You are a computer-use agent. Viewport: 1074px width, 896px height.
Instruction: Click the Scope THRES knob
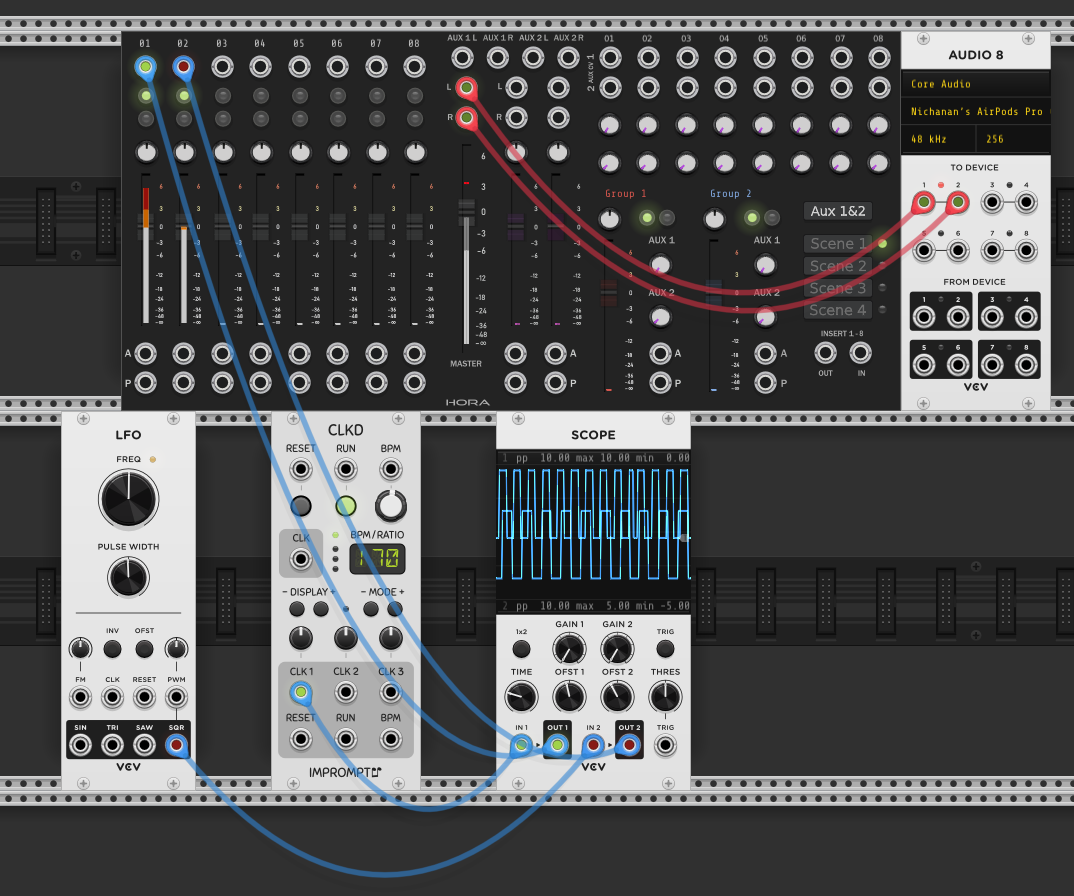[665, 697]
